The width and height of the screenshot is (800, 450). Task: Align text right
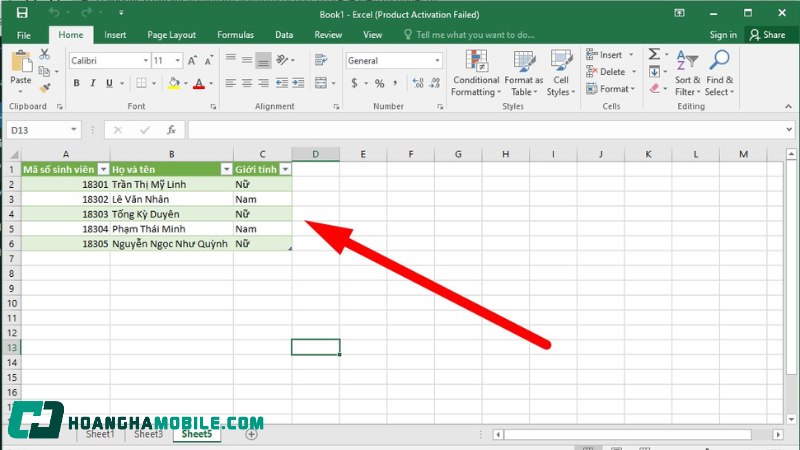[x=263, y=83]
